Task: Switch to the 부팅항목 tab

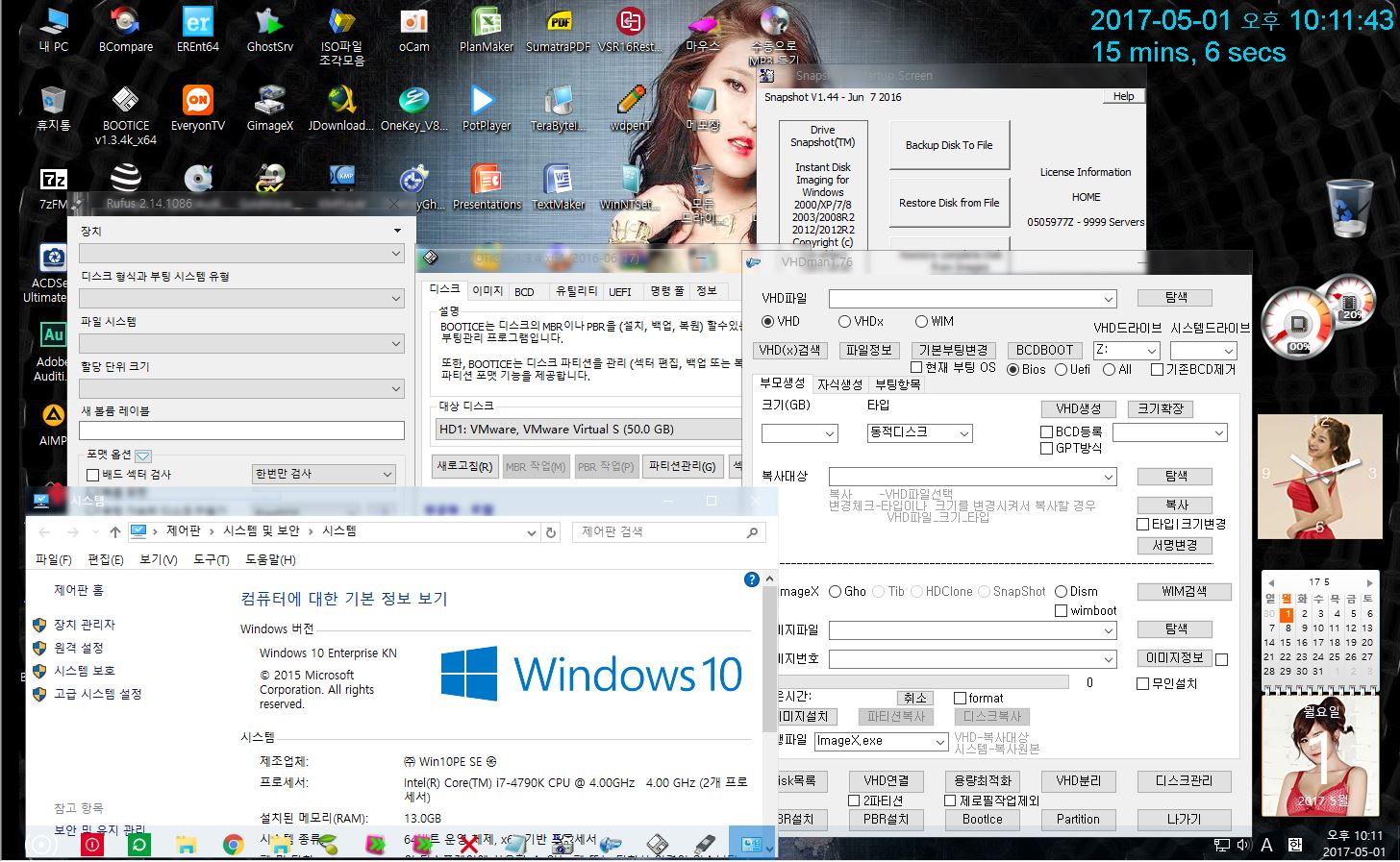Action: [x=898, y=384]
